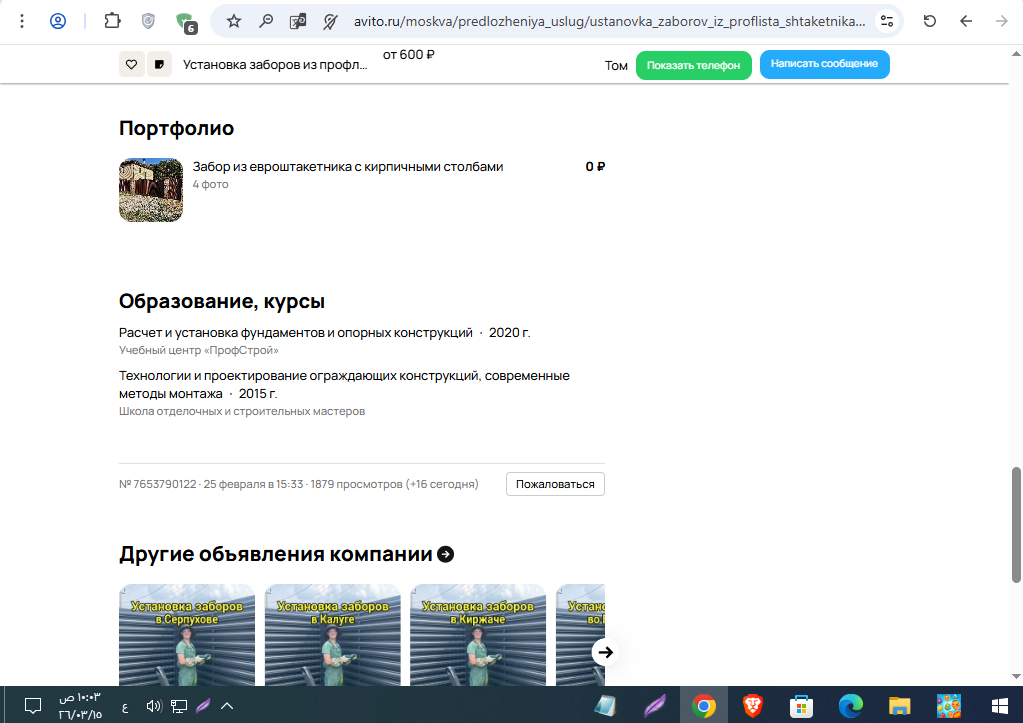Viewport: 1023px width, 723px height.
Task: Click scrollbar down arrow
Action: (x=1016, y=677)
